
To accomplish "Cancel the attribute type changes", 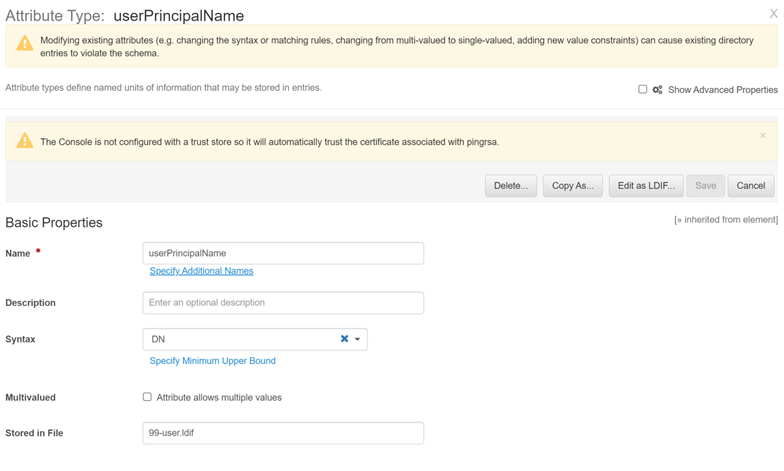I will pyautogui.click(x=750, y=186).
